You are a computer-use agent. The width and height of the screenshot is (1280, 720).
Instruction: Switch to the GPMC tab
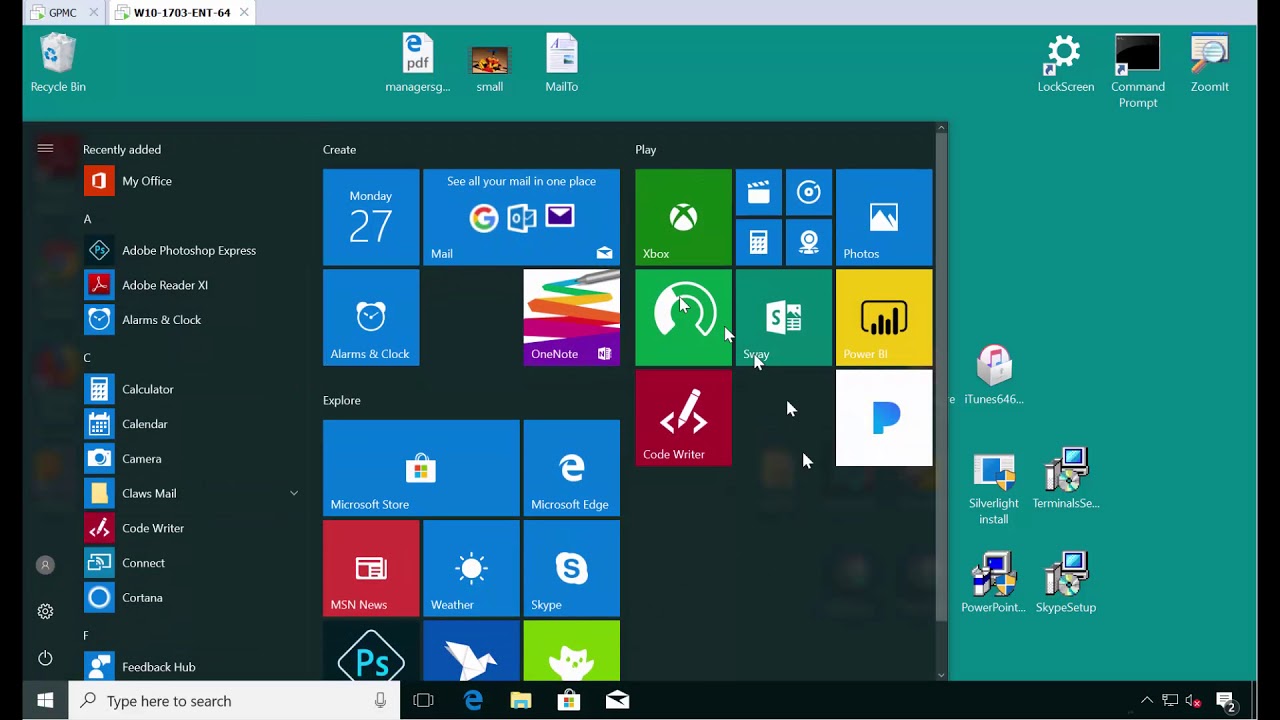[x=62, y=13]
